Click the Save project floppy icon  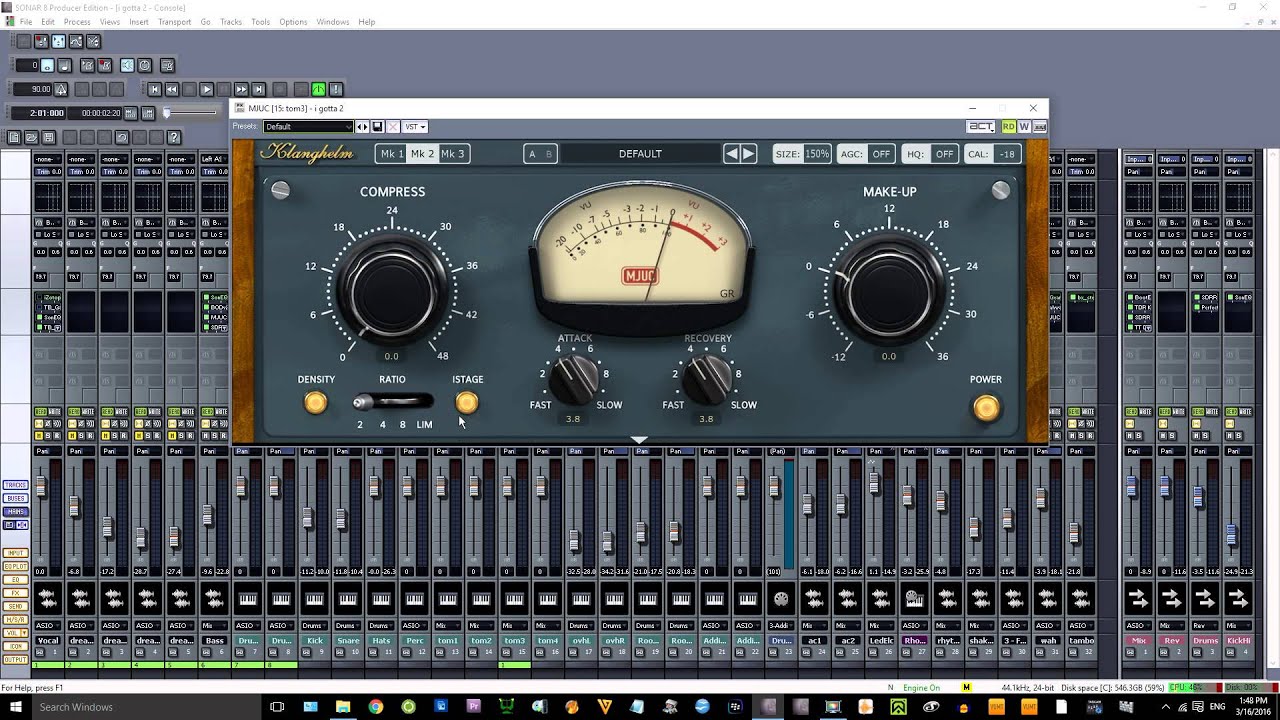pyautogui.click(x=48, y=137)
